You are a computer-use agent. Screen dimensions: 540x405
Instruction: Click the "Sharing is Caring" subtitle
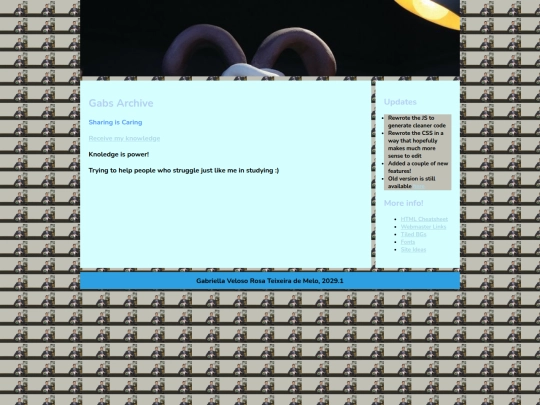(115, 122)
